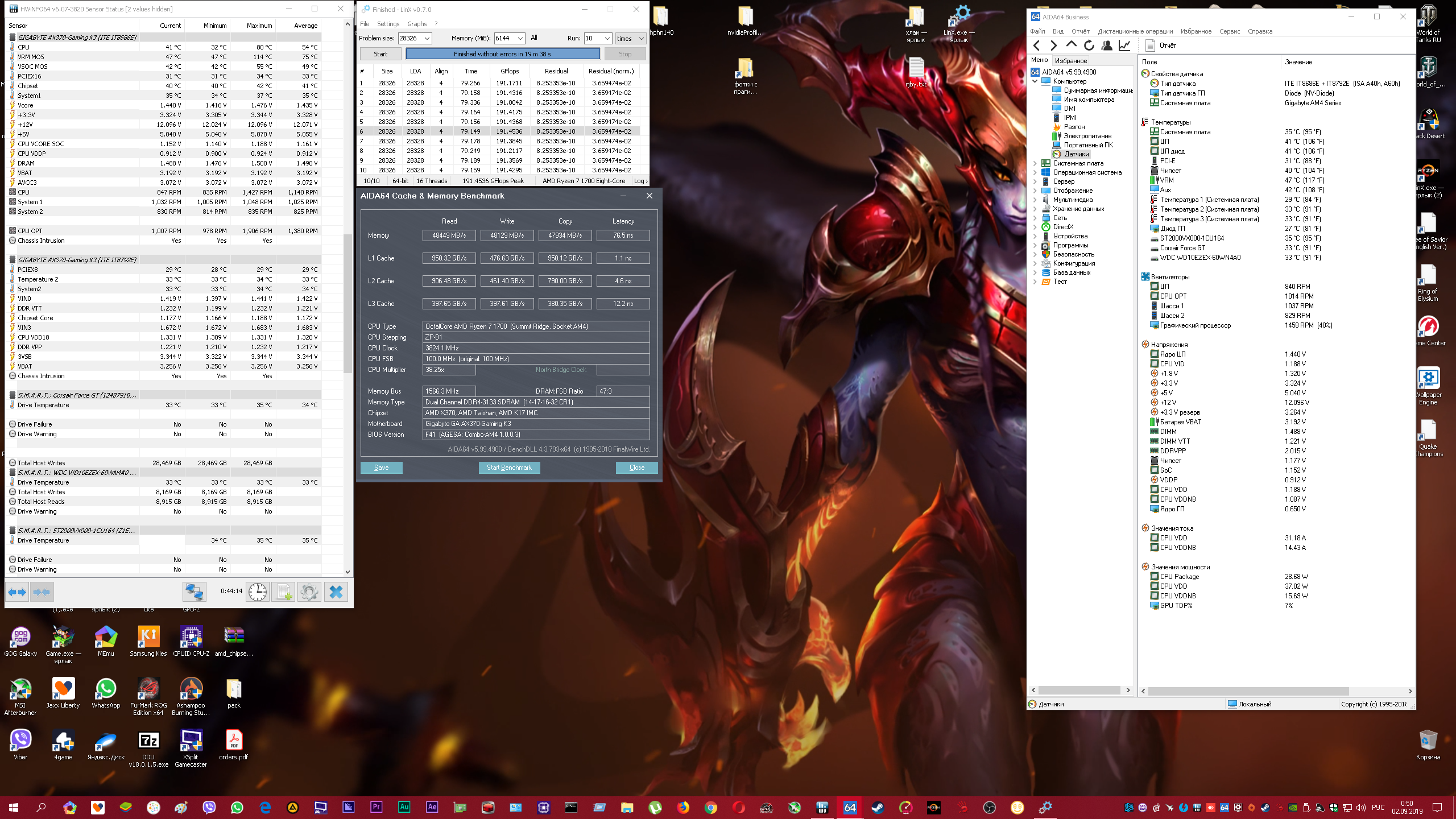Screen dimensions: 1456x819
Task: Open LinX Memory MiB dropdown
Action: point(520,38)
